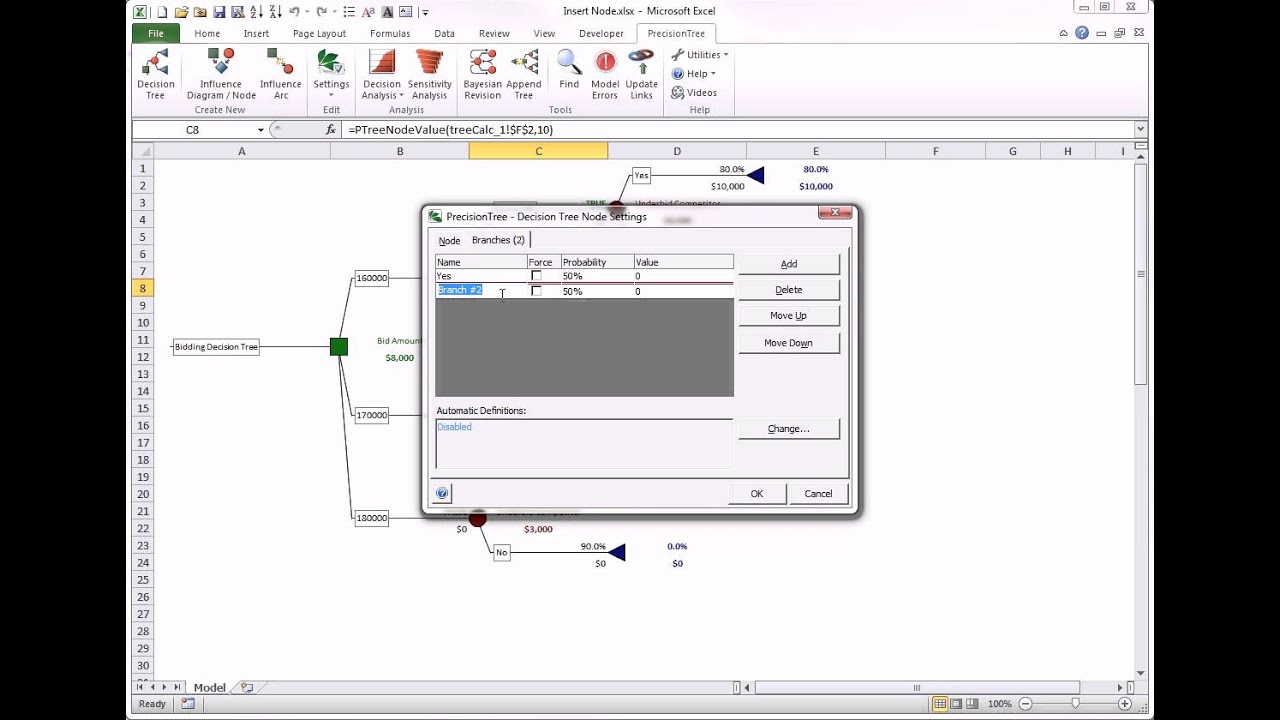1280x720 pixels.
Task: Expand the formula bar
Action: [x=1140, y=130]
